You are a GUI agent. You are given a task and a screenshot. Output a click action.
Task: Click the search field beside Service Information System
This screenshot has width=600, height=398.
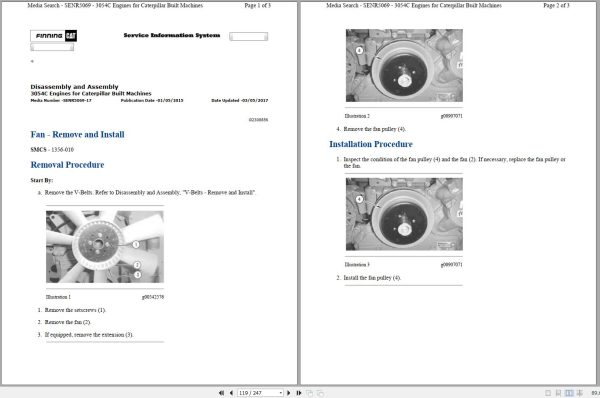(x=248, y=36)
